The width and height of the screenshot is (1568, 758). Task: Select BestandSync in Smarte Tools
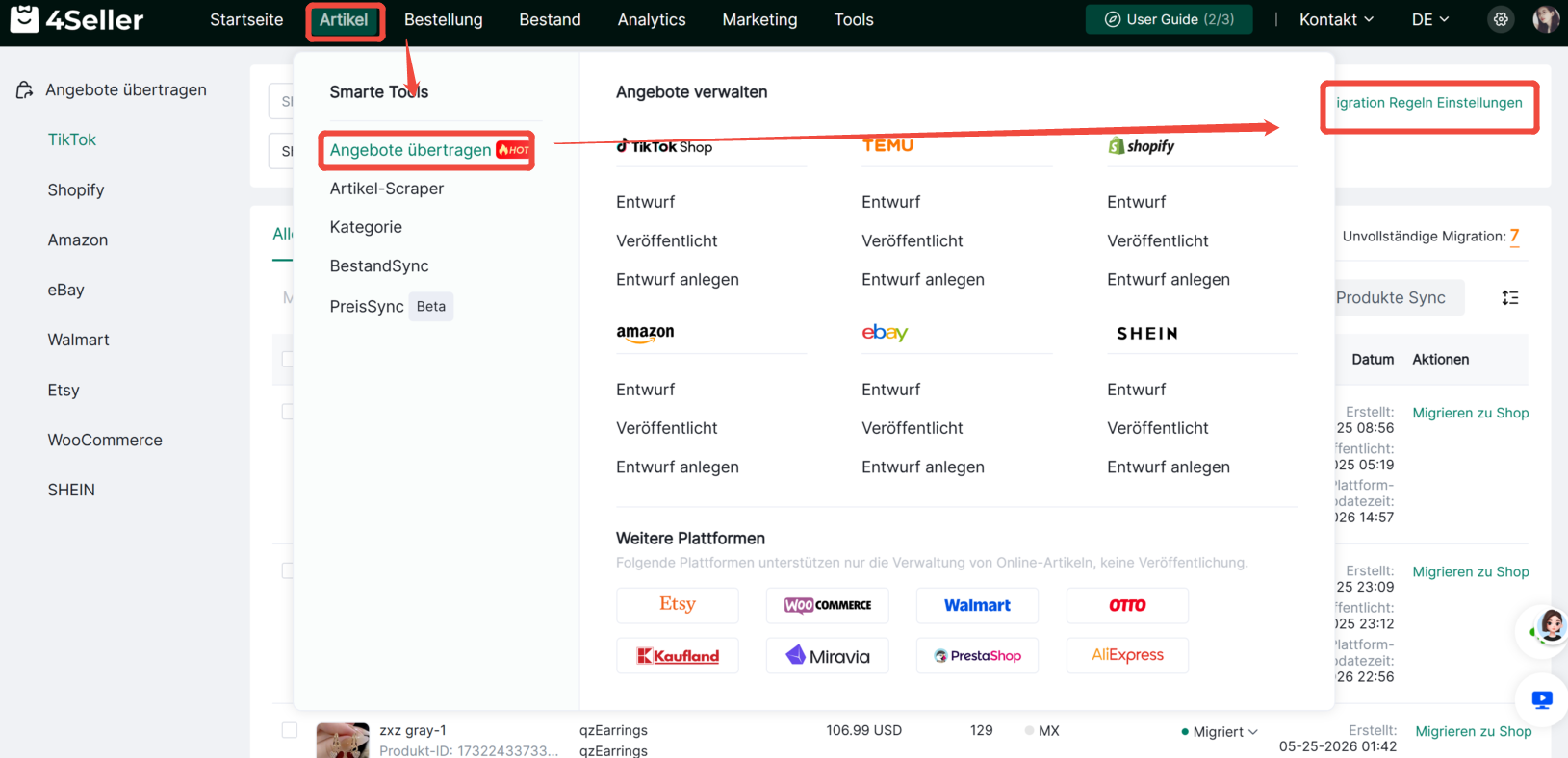(x=379, y=265)
